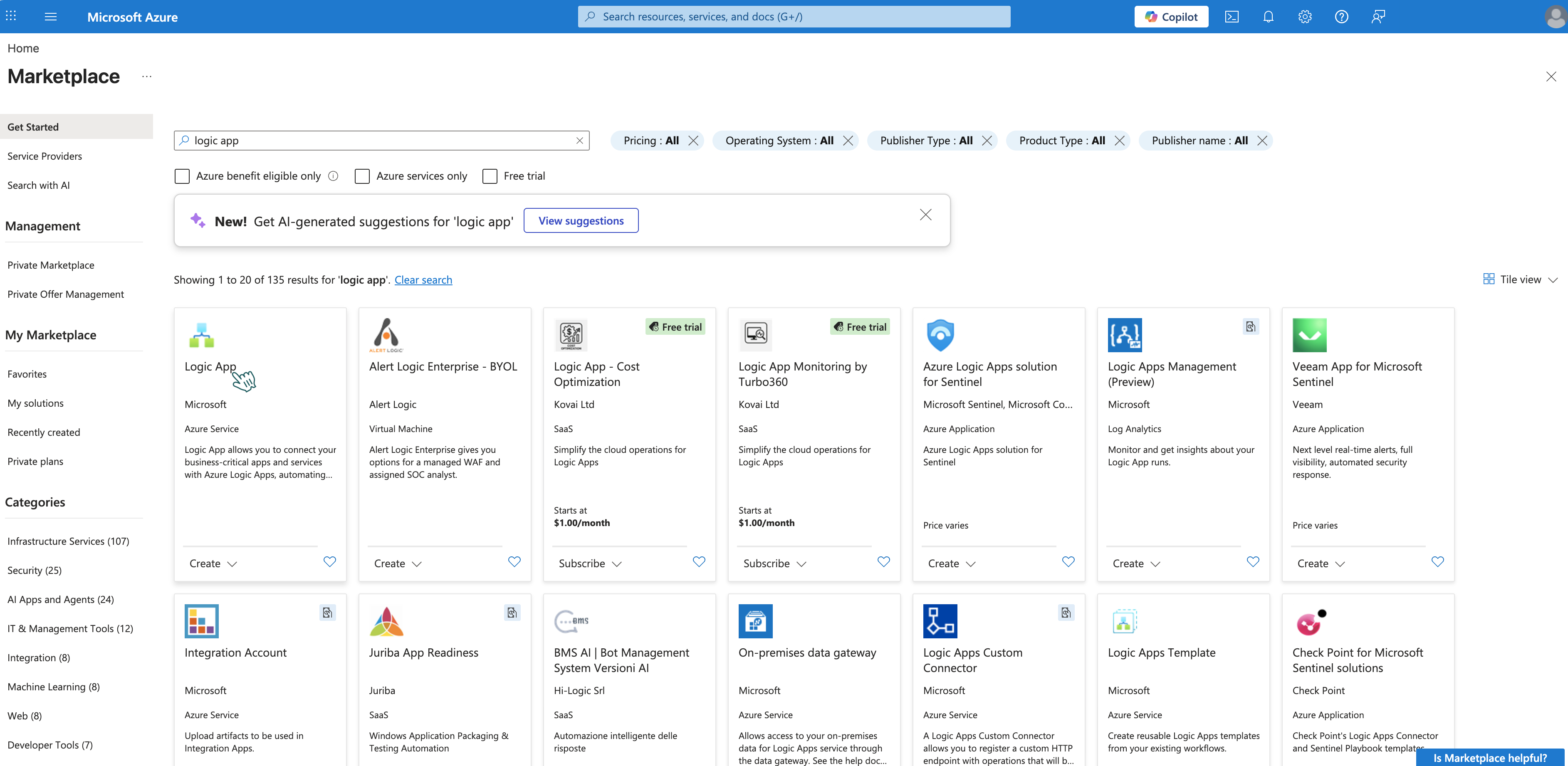Open Search with AI in sidebar
The width and height of the screenshot is (1568, 766).
(38, 185)
